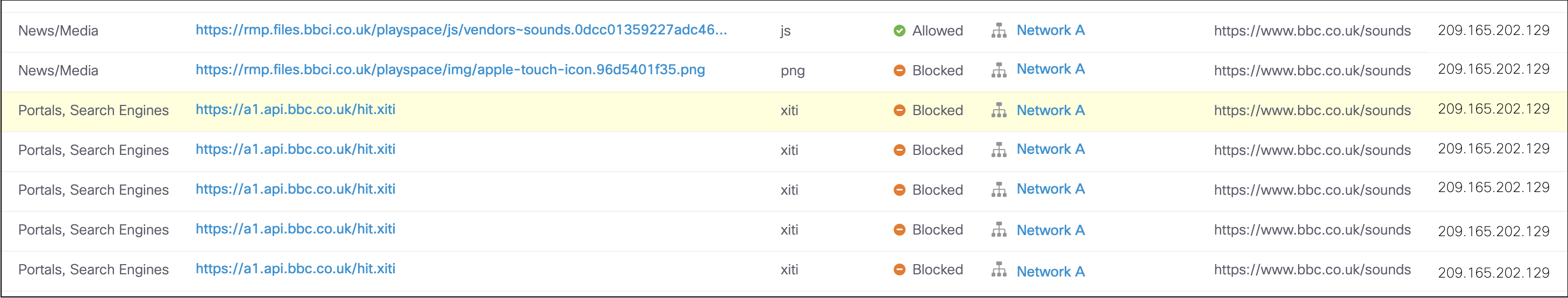Click the network icon in the png row
The image size is (1568, 298).
click(x=999, y=70)
